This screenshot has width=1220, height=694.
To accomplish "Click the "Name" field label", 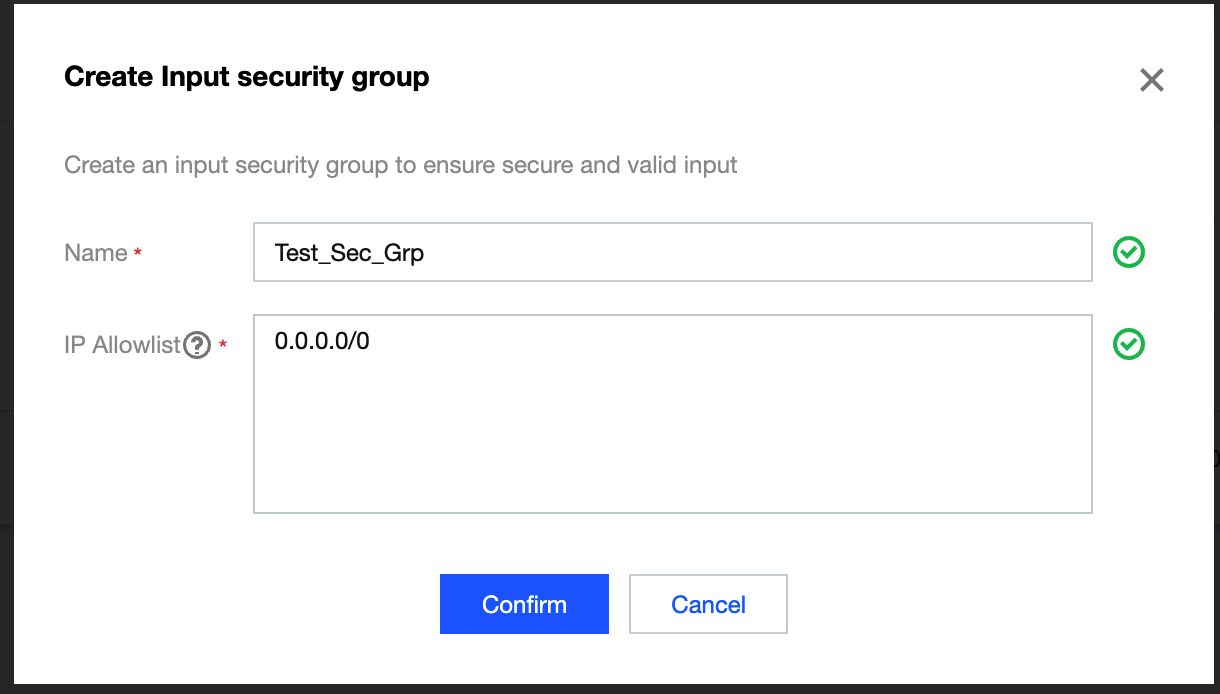I will click(95, 253).
